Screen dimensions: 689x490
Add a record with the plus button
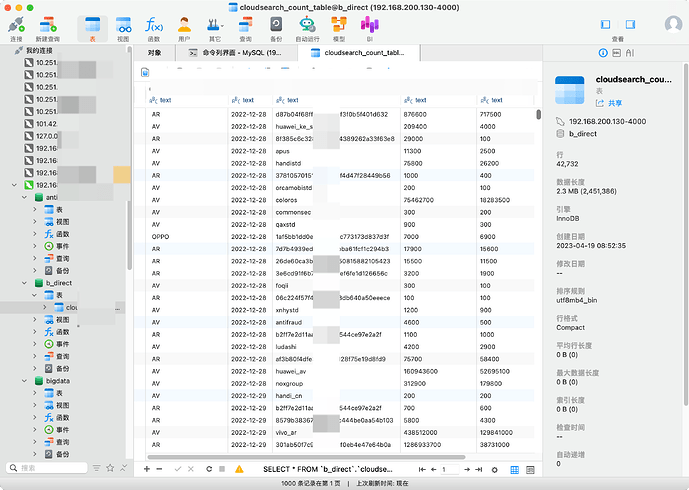pos(147,469)
